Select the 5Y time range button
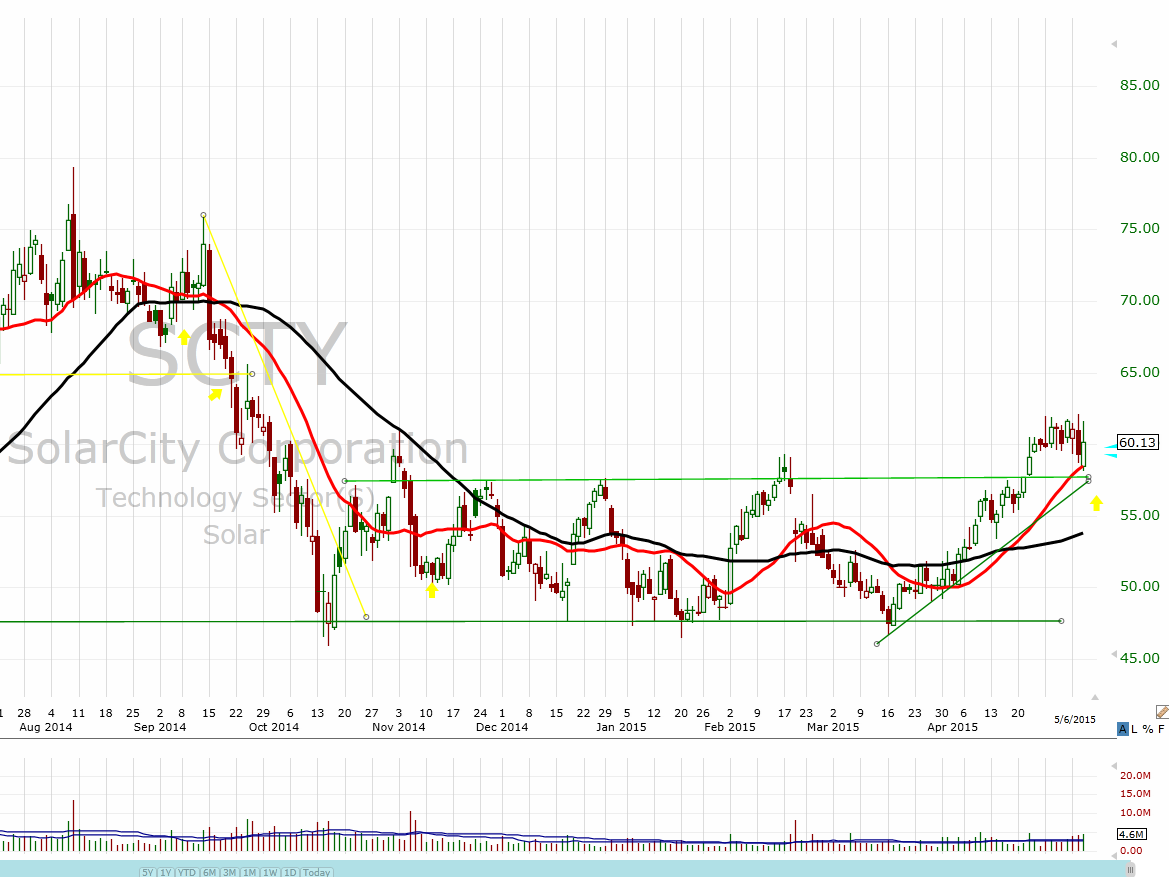The image size is (1169, 877). [148, 872]
